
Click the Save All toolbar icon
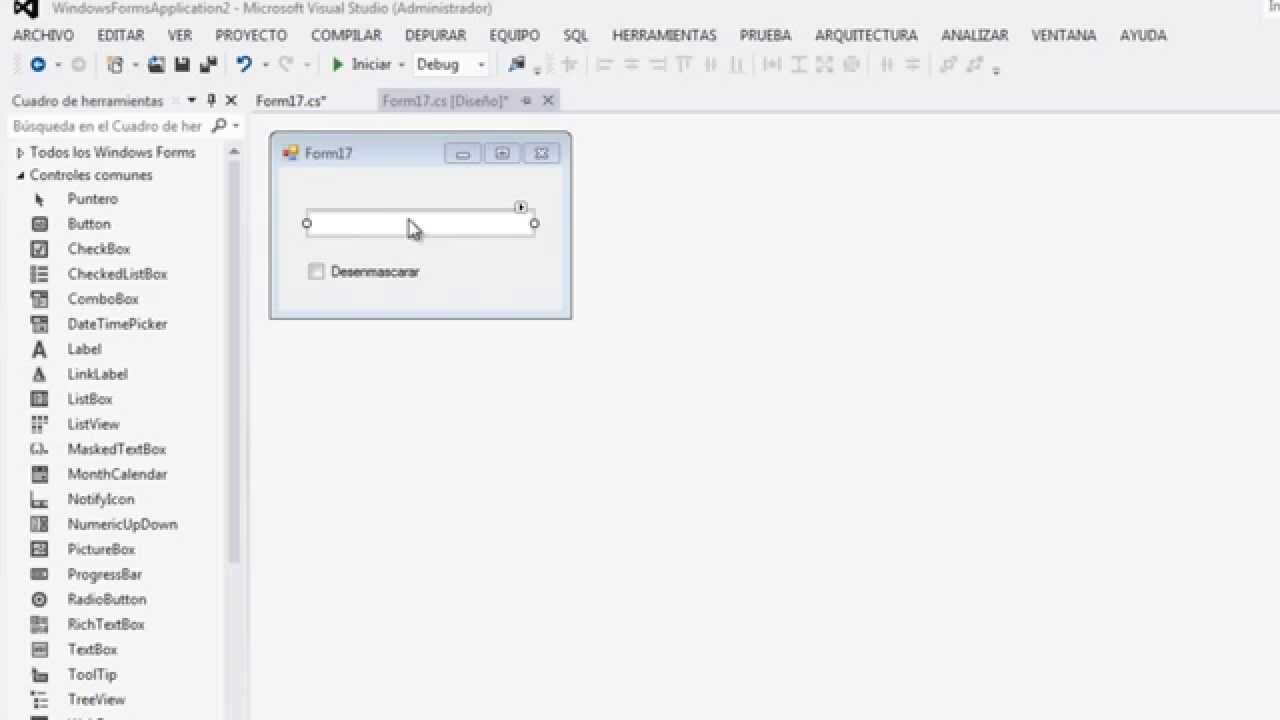(x=208, y=64)
